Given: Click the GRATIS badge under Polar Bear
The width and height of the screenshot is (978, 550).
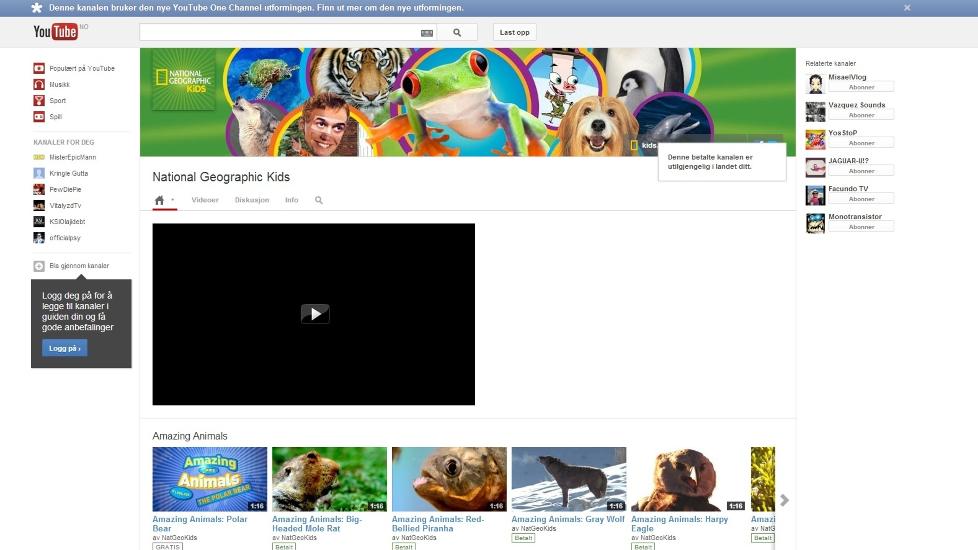Looking at the screenshot, I should [167, 547].
